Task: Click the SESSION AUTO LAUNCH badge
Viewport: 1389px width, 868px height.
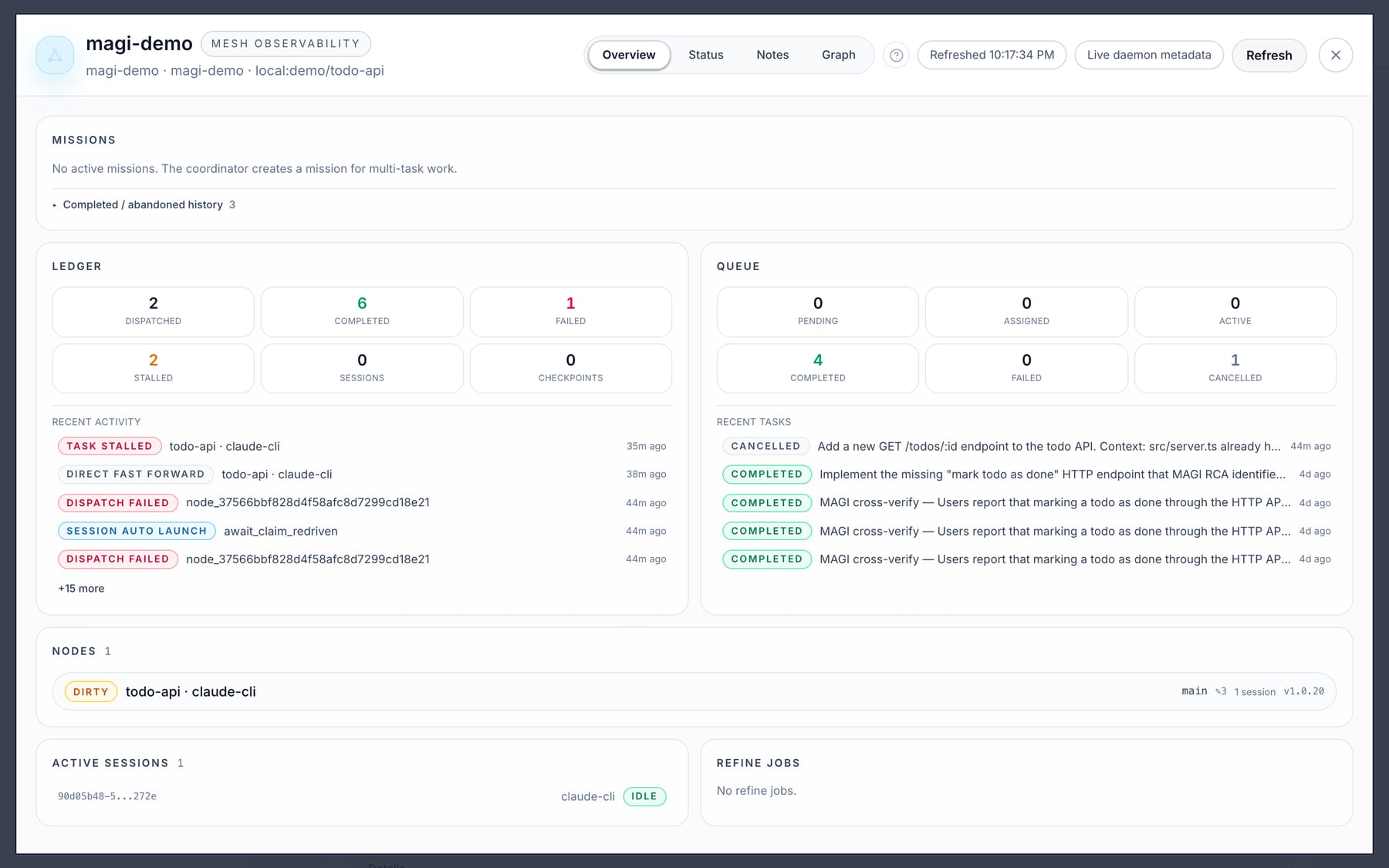Action: (137, 531)
